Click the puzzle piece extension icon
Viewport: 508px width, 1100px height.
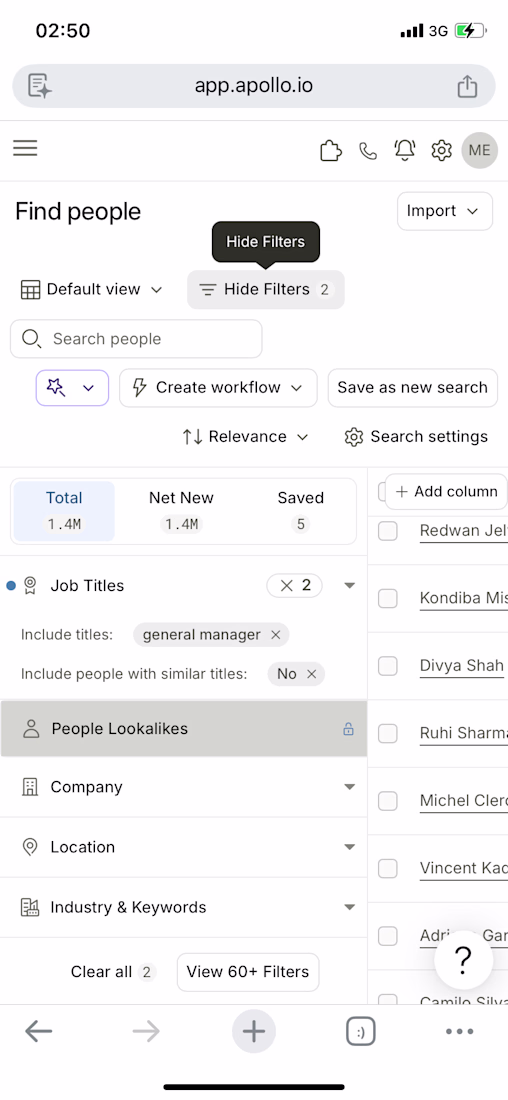coord(330,151)
